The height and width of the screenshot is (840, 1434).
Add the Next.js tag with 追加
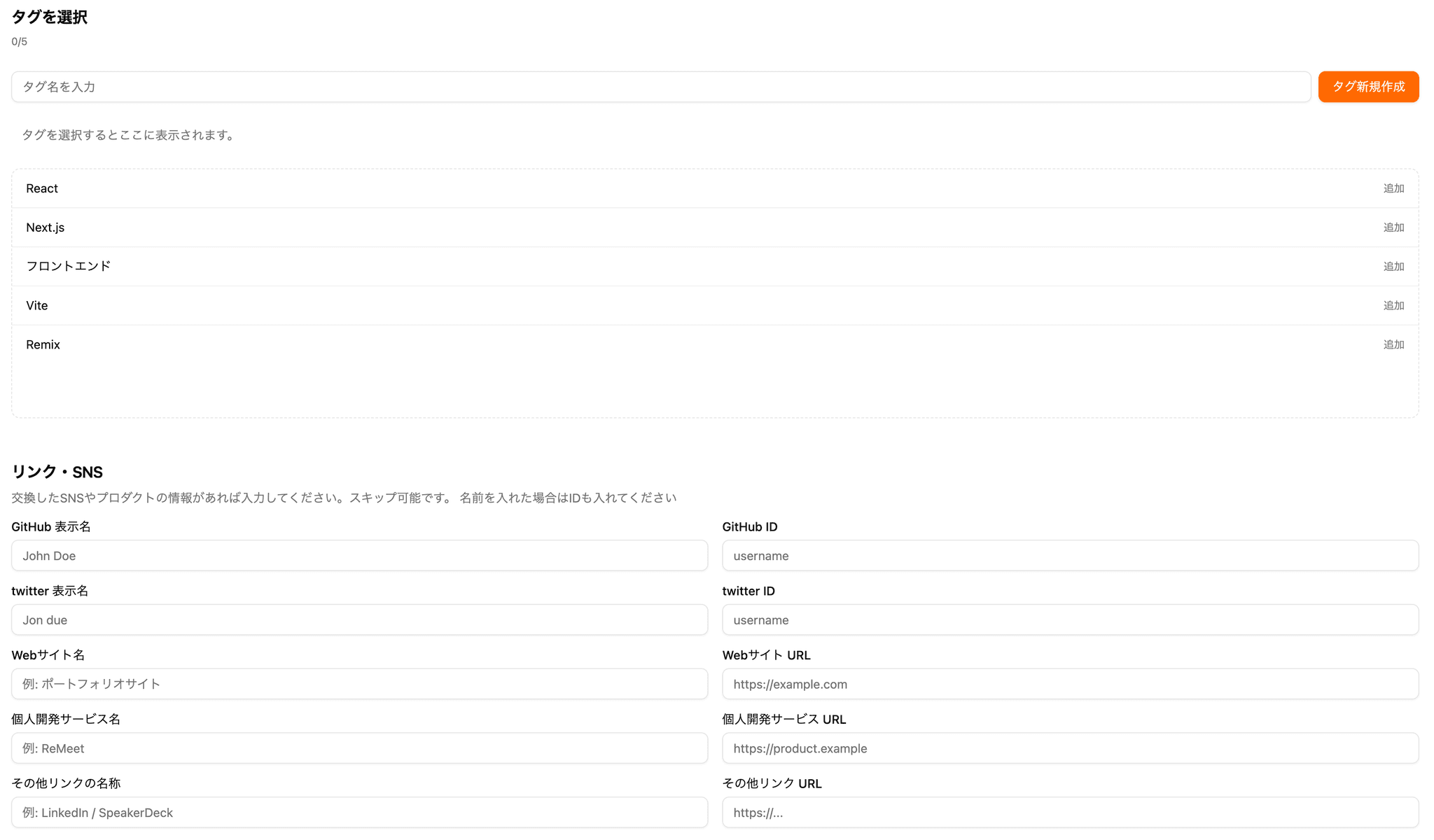coord(1393,228)
